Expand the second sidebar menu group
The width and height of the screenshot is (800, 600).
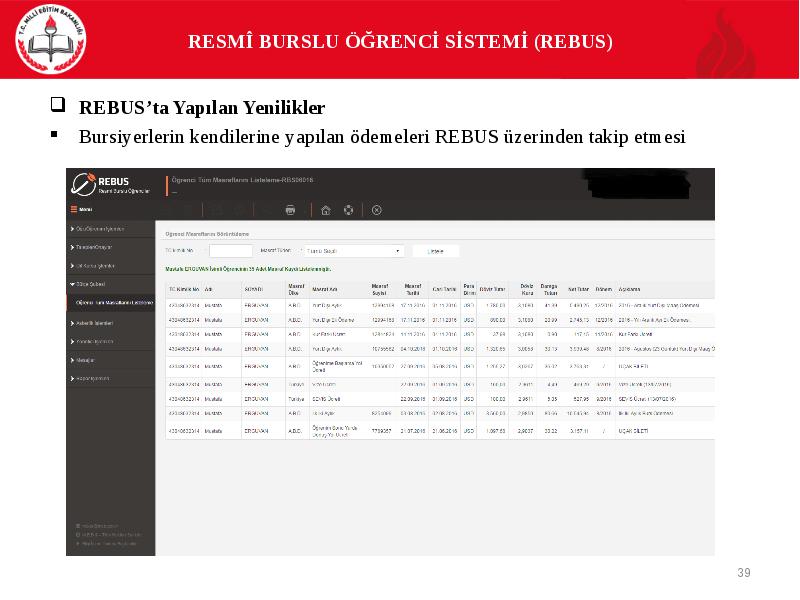[111, 247]
